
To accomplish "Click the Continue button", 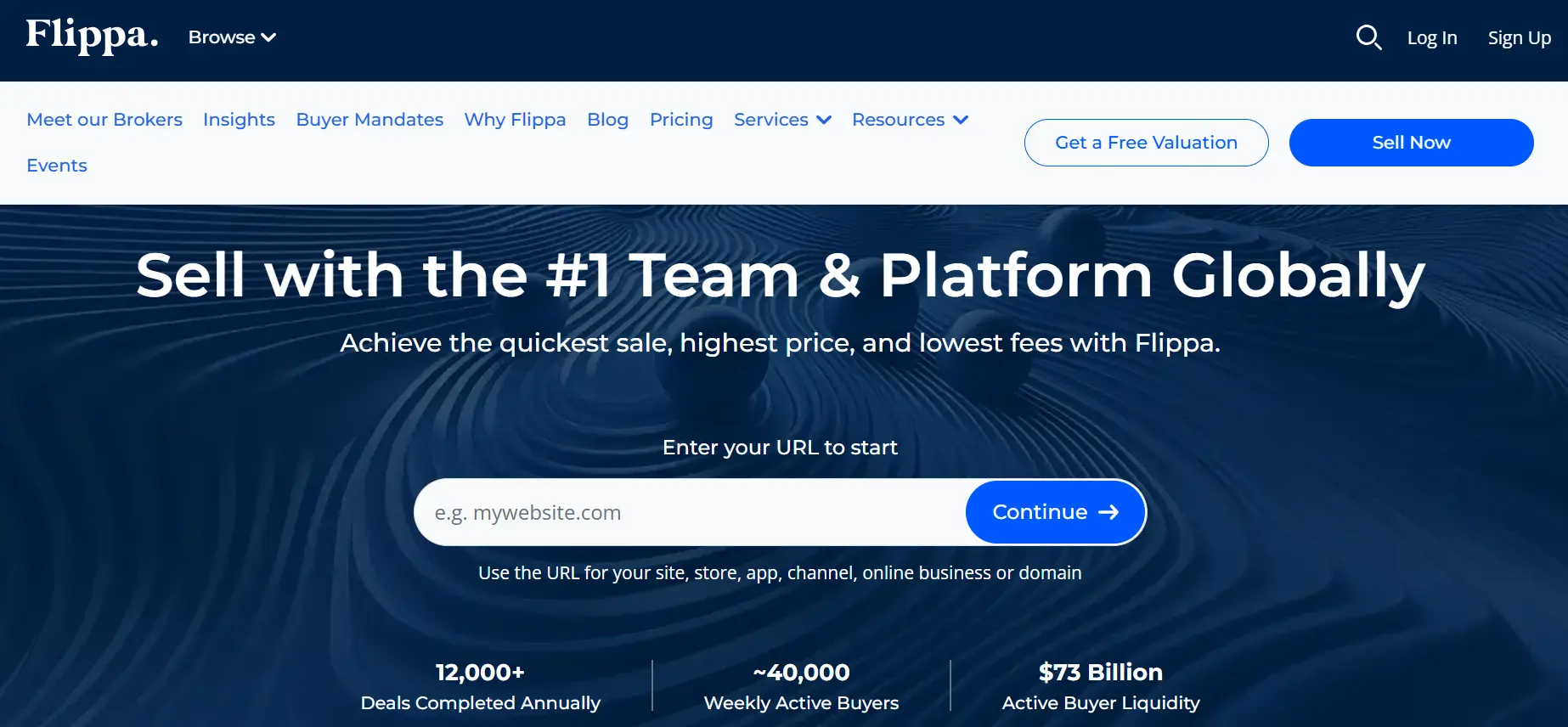I will pos(1056,512).
